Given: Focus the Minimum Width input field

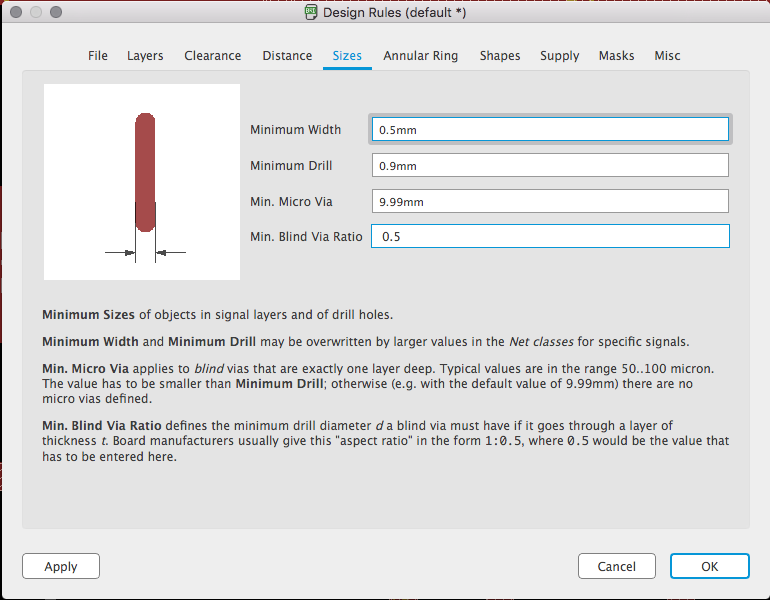Looking at the screenshot, I should (x=550, y=130).
